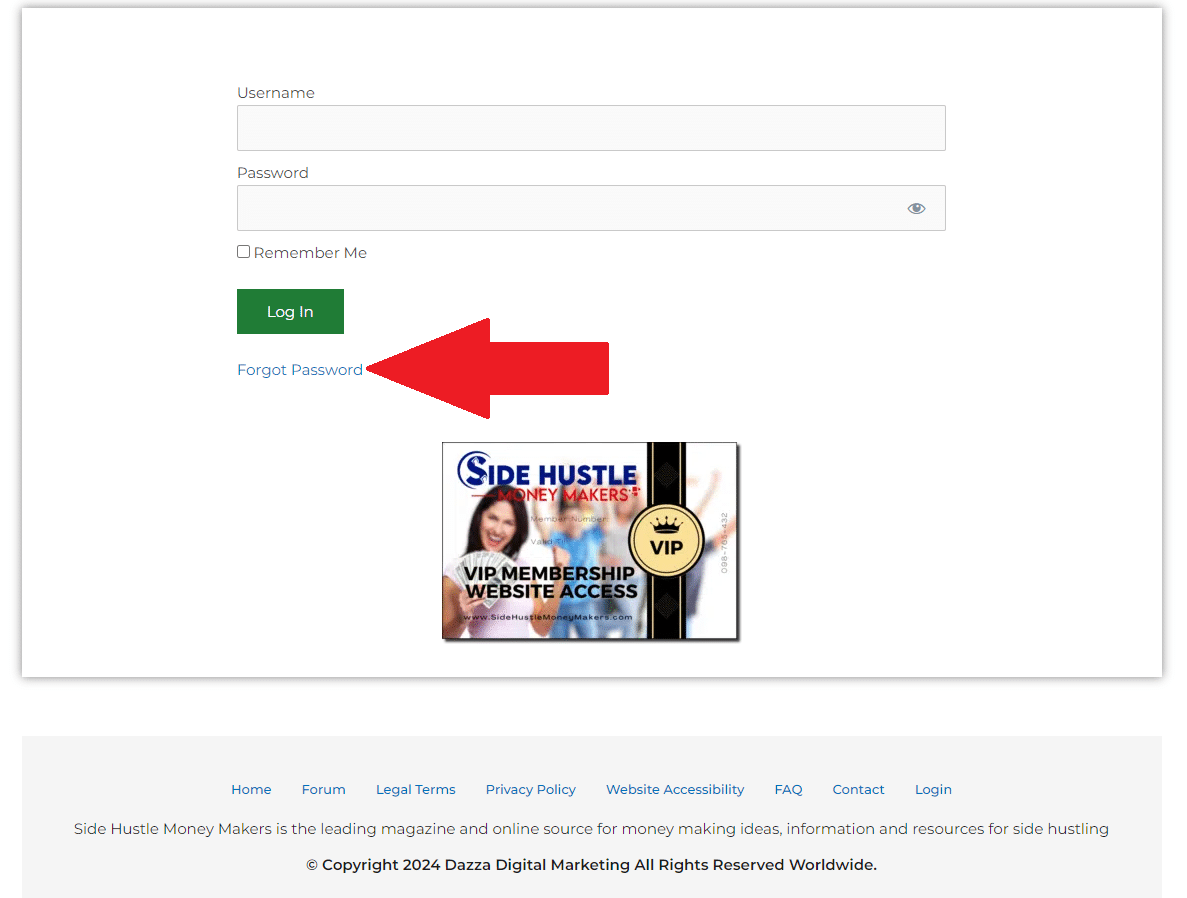The height and width of the screenshot is (898, 1187).
Task: Go to Home in the footer menu
Action: 251,789
